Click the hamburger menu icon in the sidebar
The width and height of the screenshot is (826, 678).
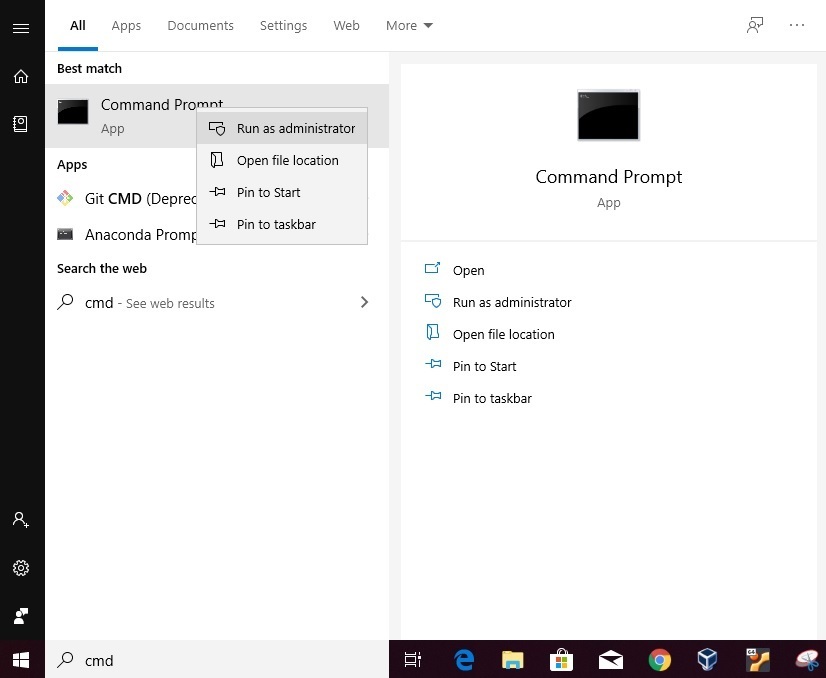pyautogui.click(x=20, y=28)
